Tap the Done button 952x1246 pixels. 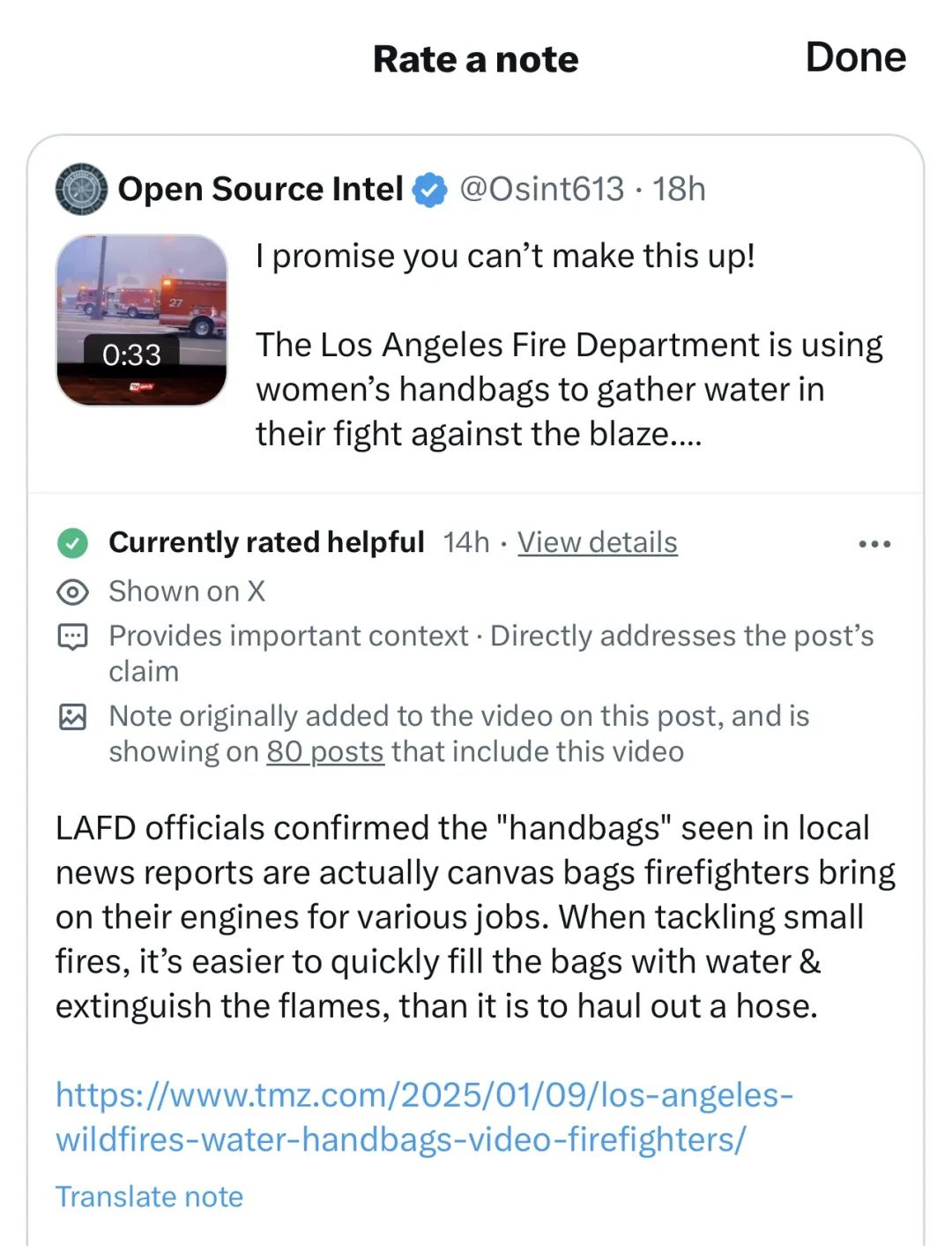tap(854, 58)
